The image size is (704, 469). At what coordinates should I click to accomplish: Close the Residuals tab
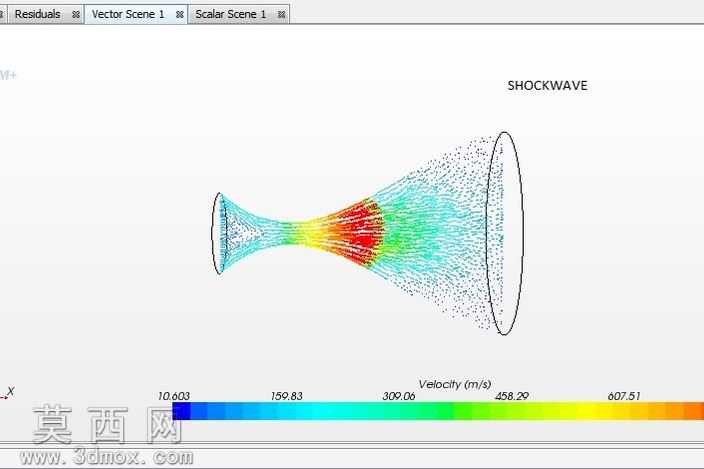pyautogui.click(x=76, y=15)
